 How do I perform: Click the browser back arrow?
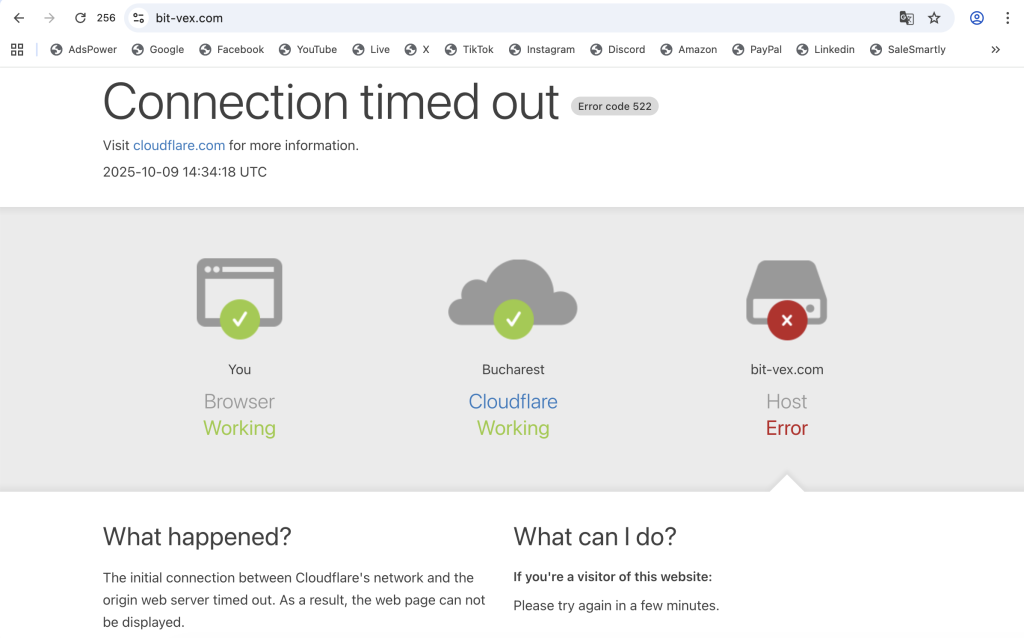(x=19, y=18)
